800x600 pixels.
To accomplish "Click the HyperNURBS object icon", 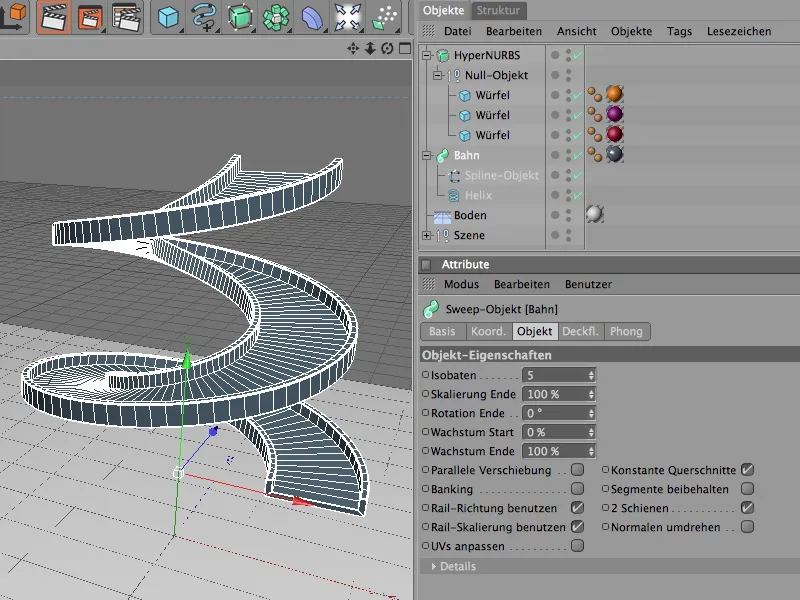I will [443, 55].
